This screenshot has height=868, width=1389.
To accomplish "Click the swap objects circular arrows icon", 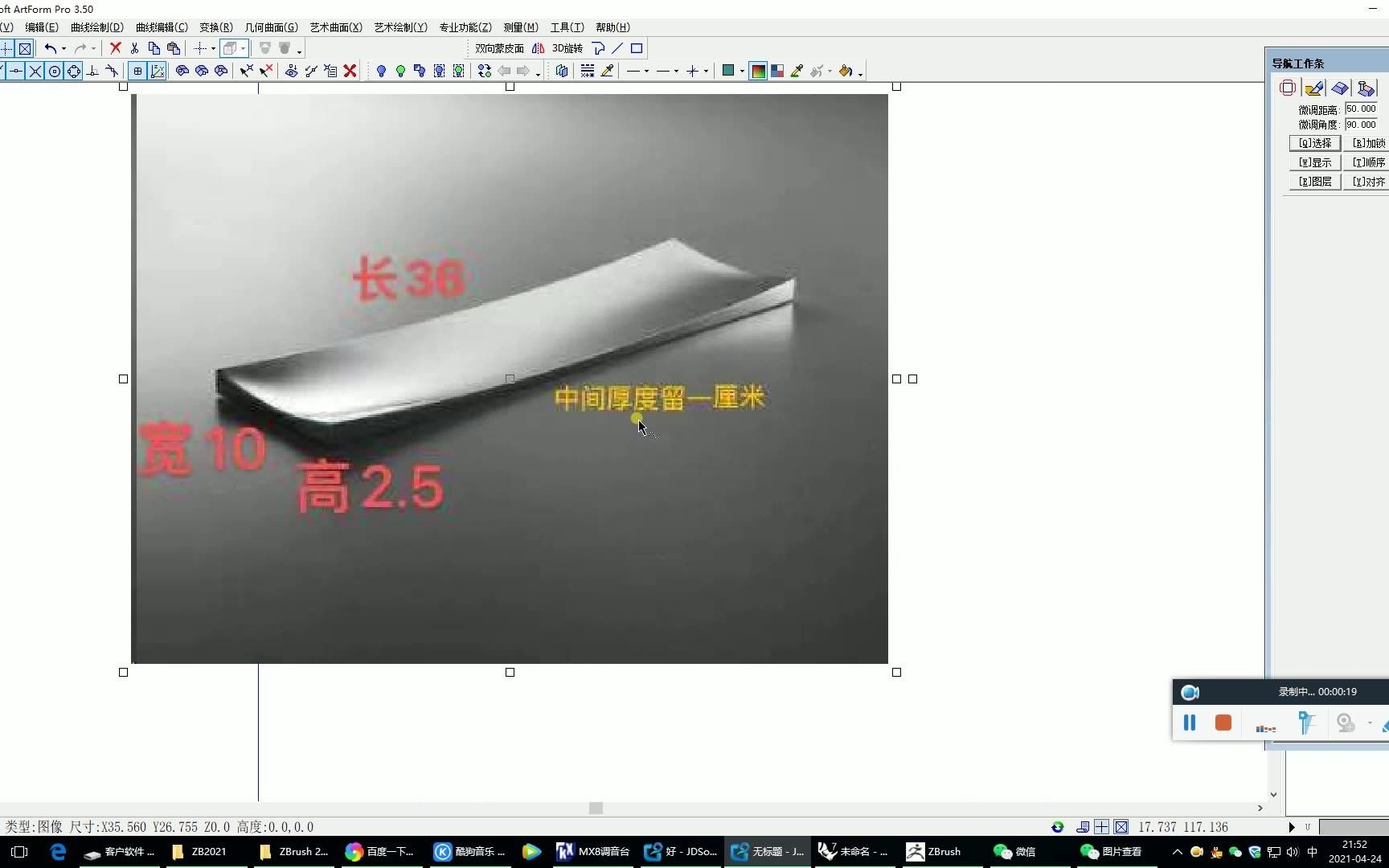I will click(484, 71).
